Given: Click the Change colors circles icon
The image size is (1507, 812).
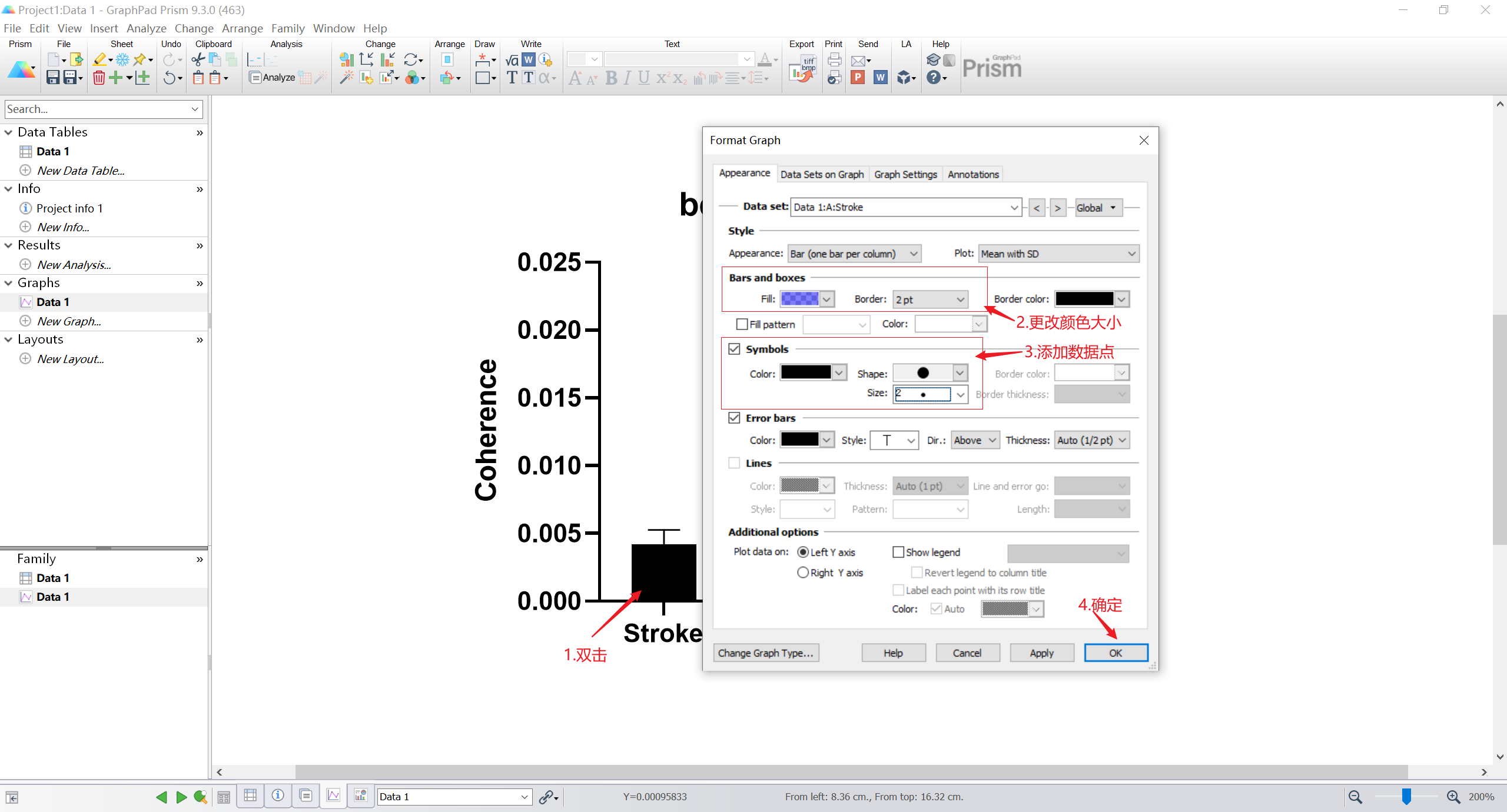Looking at the screenshot, I should (413, 78).
